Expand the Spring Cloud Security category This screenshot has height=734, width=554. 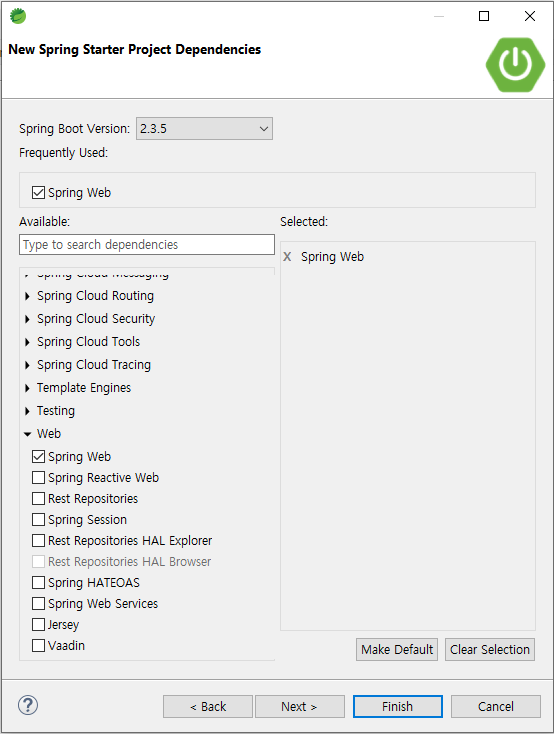coord(27,319)
